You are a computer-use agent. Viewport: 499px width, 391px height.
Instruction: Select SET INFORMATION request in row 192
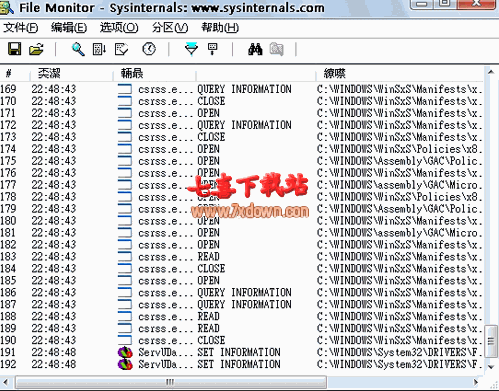[239, 364]
